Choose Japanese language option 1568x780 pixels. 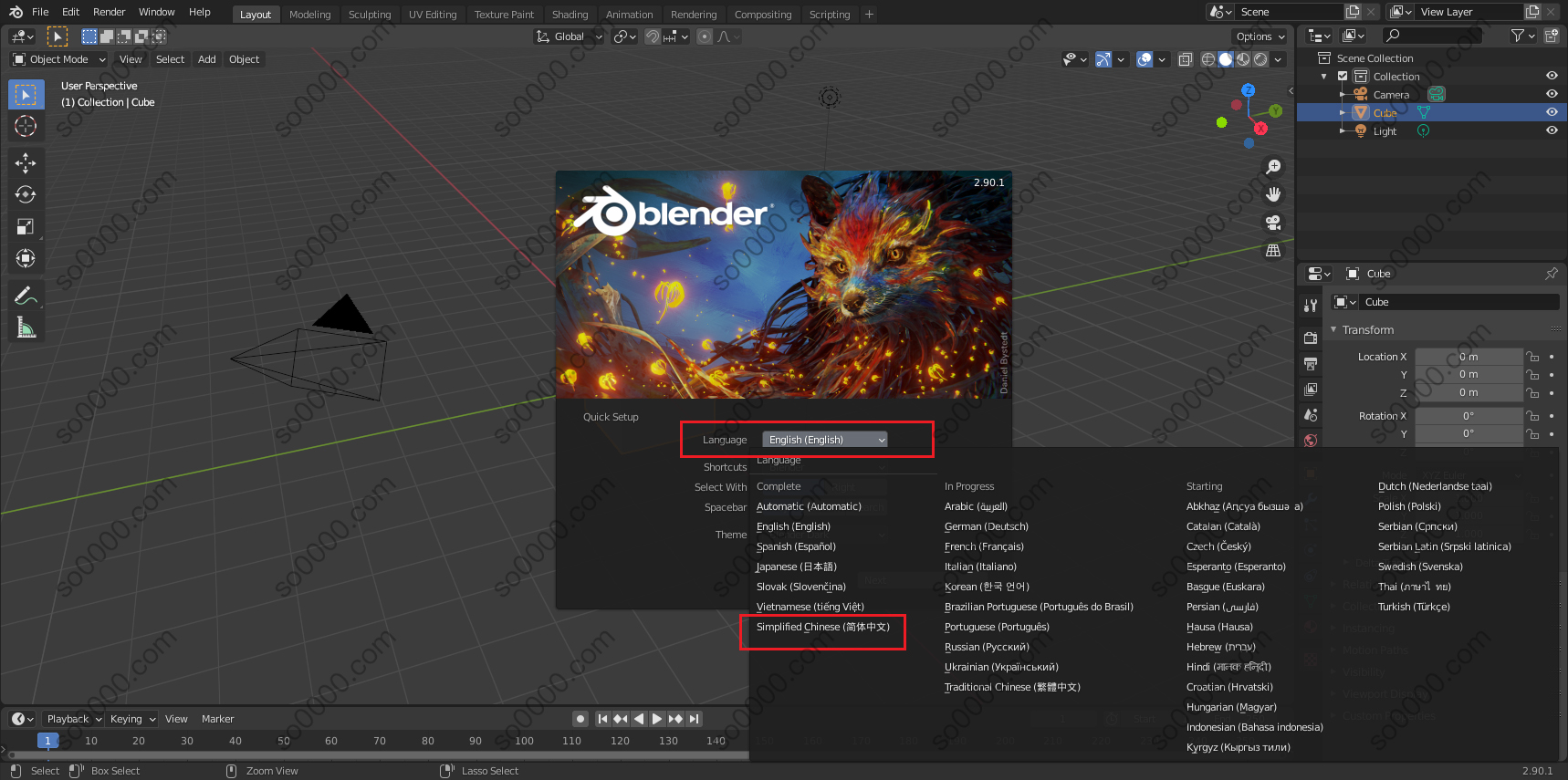(797, 567)
